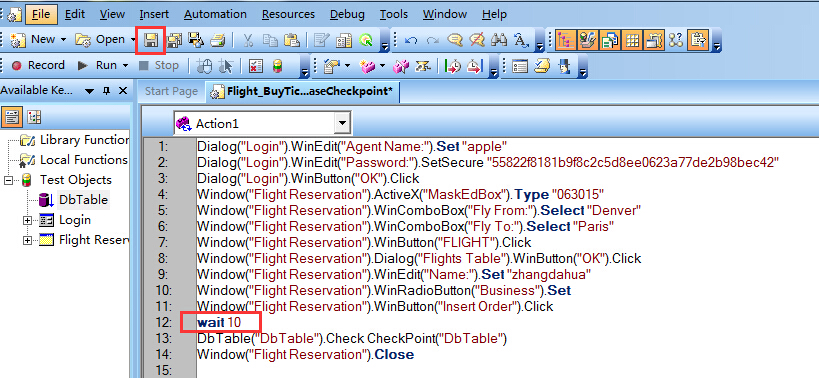Image resolution: width=819 pixels, height=378 pixels.
Task: Open Results with checklist red-X icon
Action: coord(255,66)
